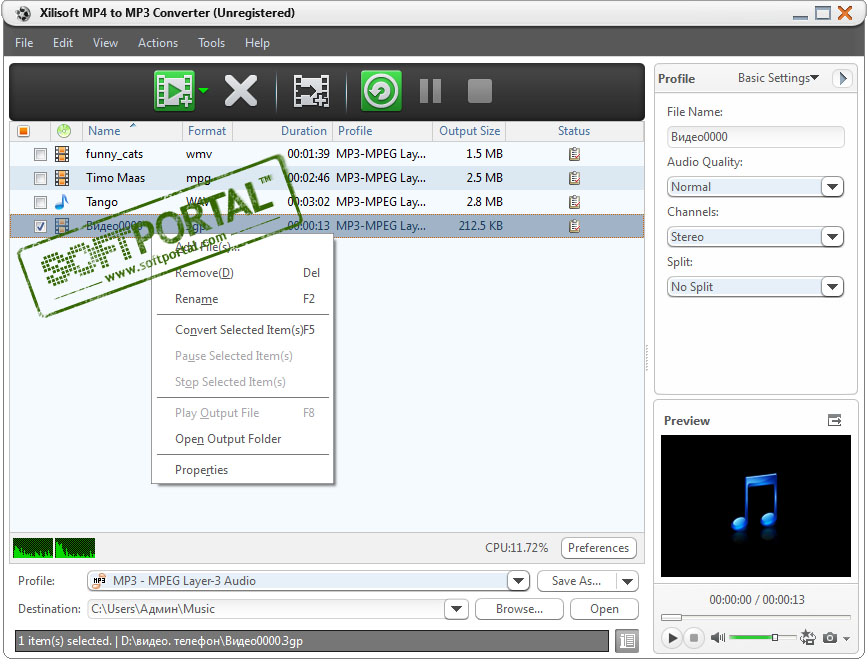Click the snapshot camera icon in Preview
868x664 pixels.
(829, 638)
